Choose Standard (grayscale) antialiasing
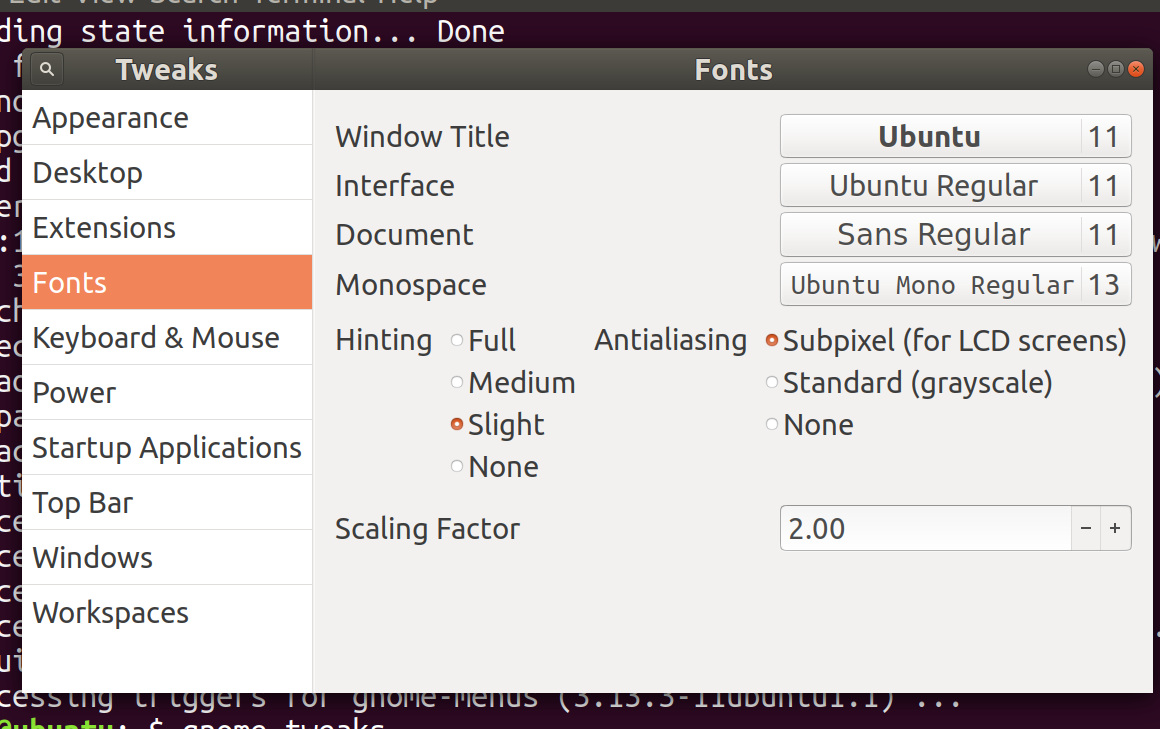 772,382
